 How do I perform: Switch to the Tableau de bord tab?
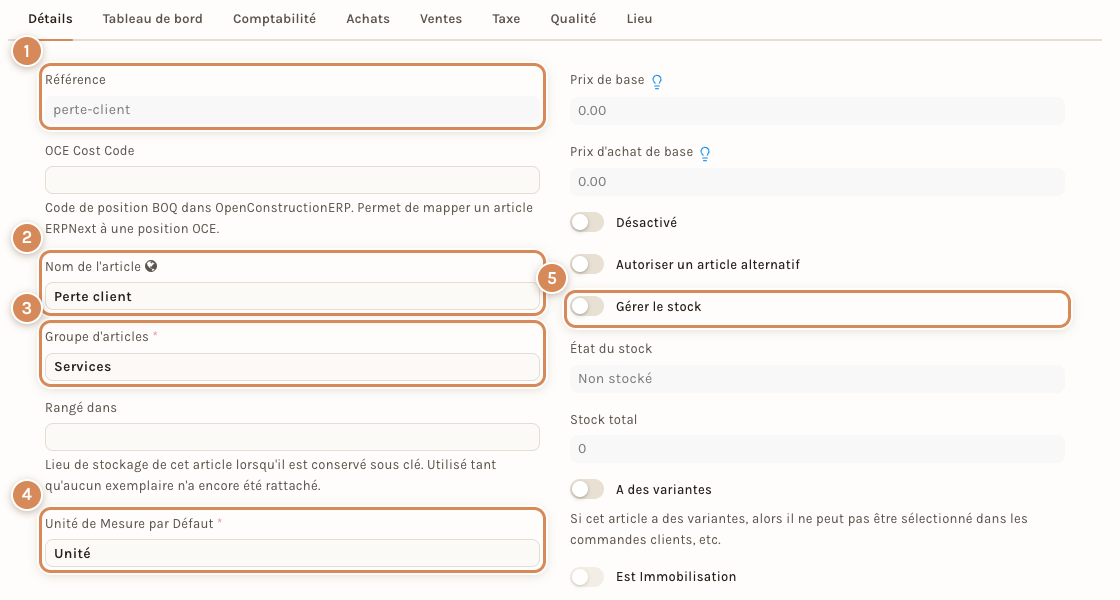[x=153, y=19]
